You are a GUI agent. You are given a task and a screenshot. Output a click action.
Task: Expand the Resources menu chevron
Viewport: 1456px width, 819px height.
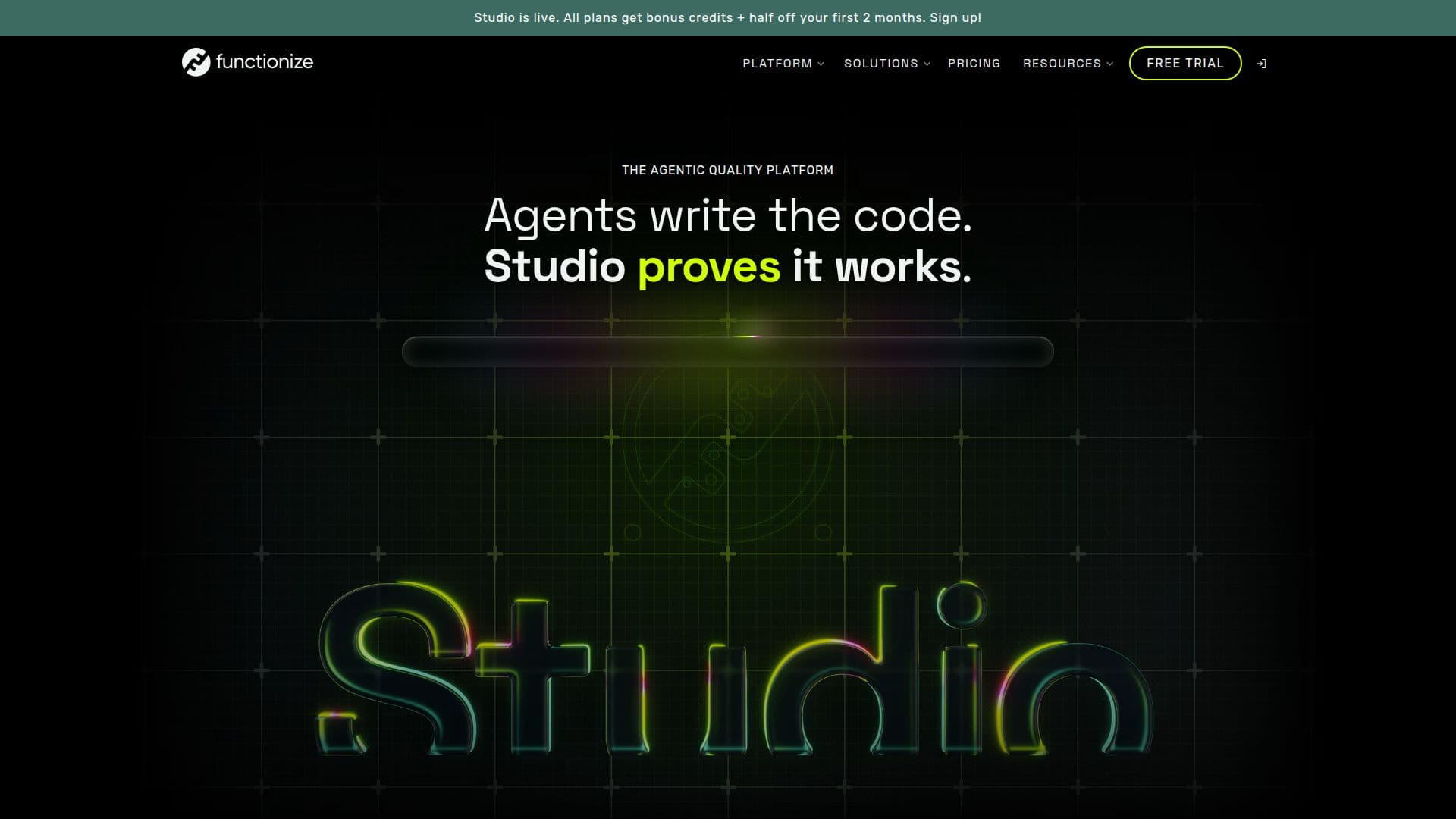(1109, 64)
